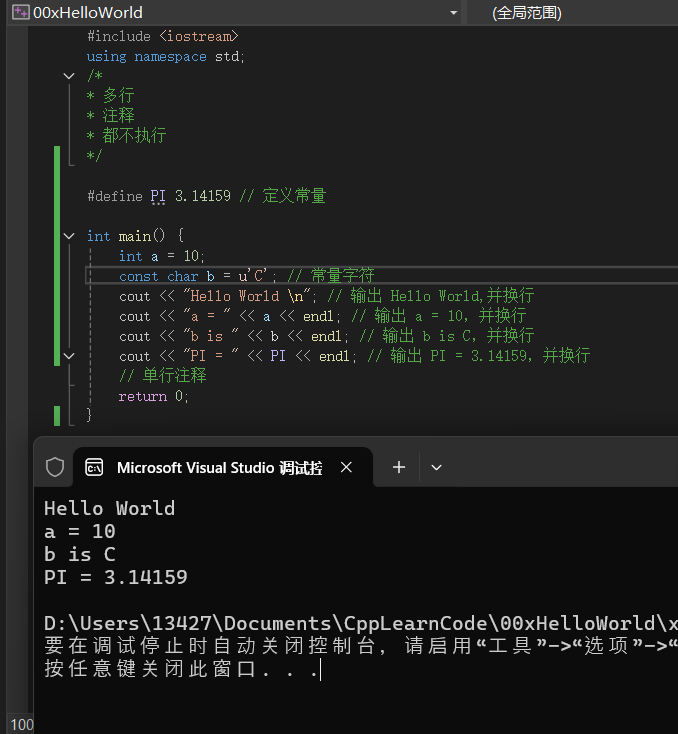Click the "Hello World \n" string literal
This screenshot has width=678, height=734.
click(247, 296)
